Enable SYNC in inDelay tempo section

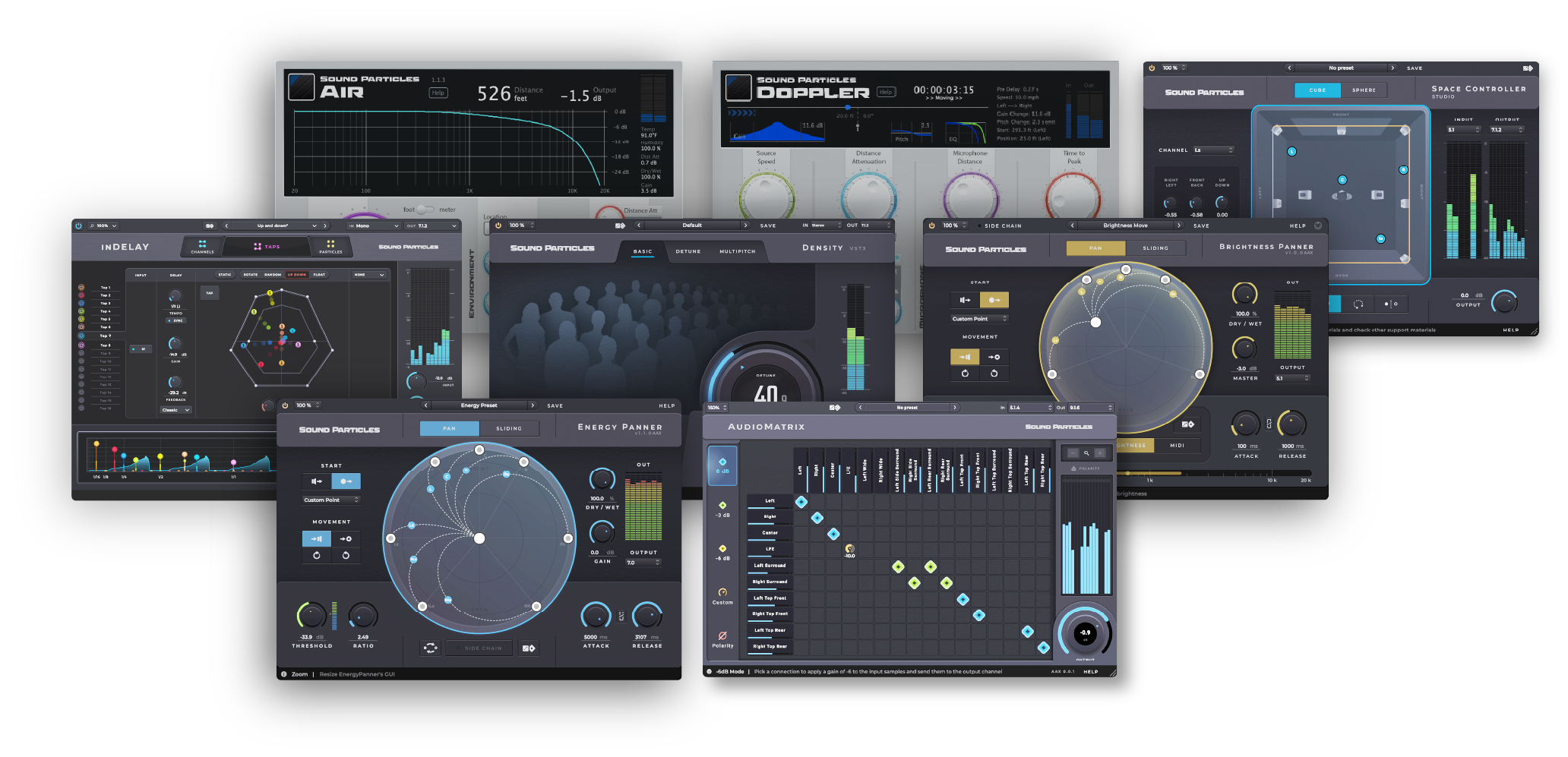[177, 320]
